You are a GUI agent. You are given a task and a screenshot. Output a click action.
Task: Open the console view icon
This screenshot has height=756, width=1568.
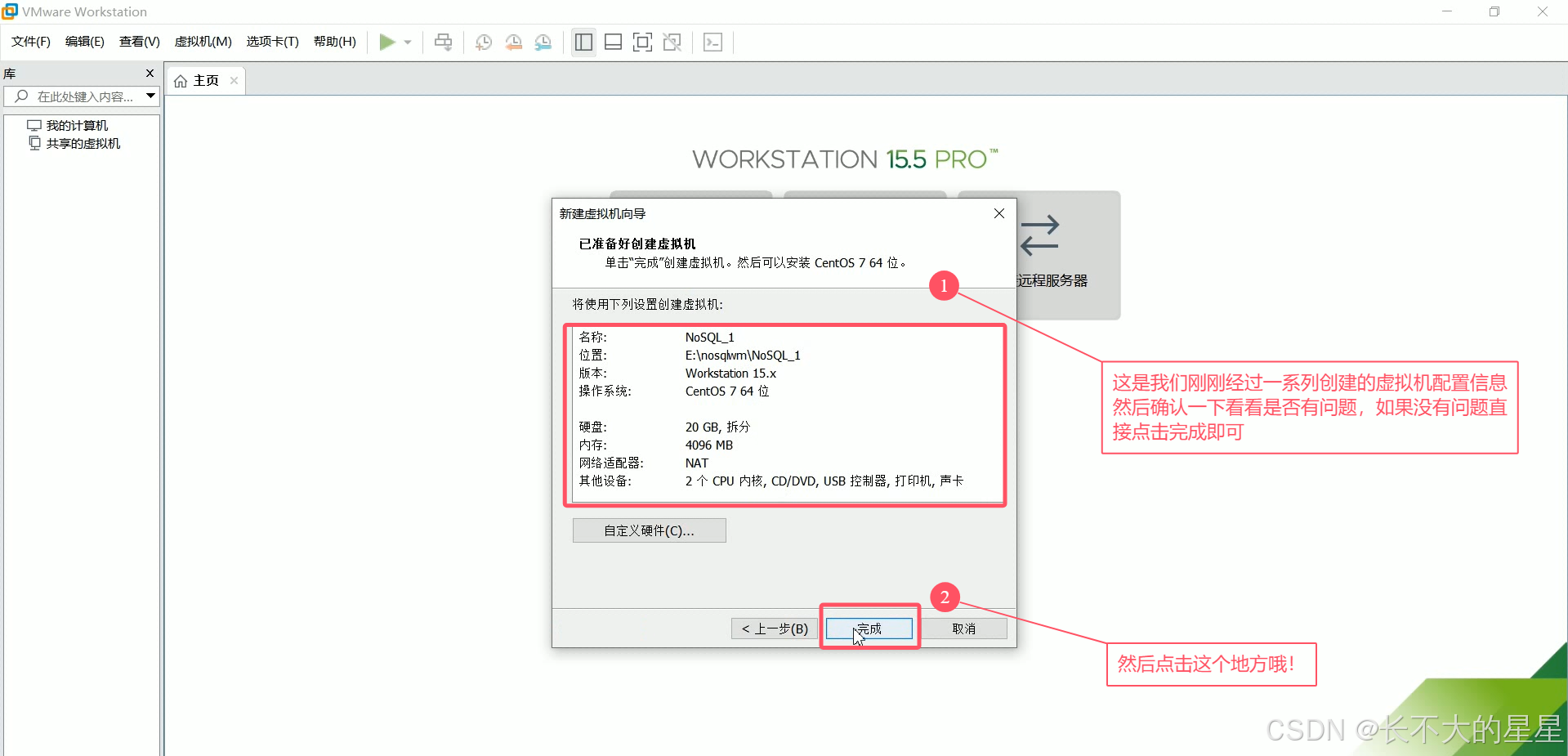click(x=713, y=42)
